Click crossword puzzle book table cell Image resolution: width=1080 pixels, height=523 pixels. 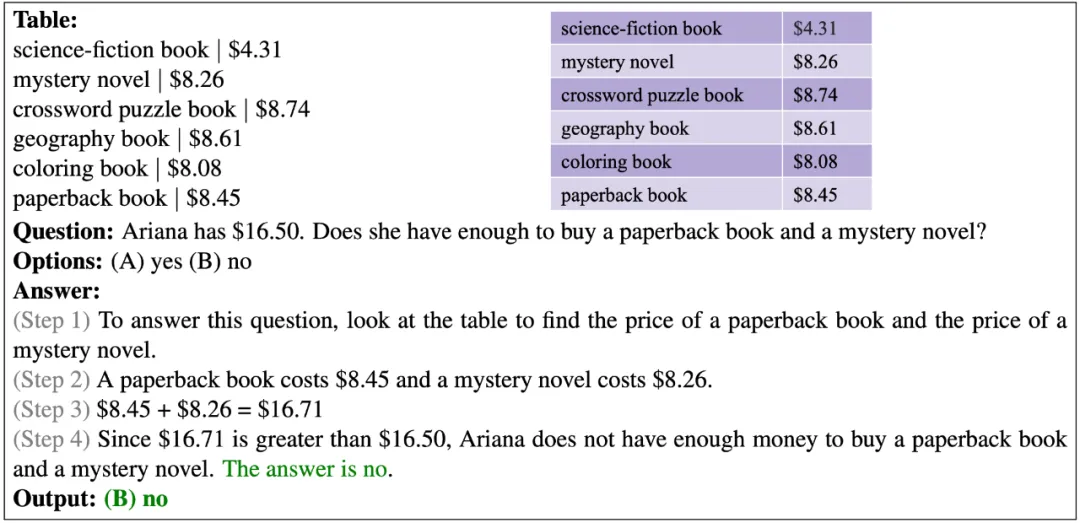[666, 95]
